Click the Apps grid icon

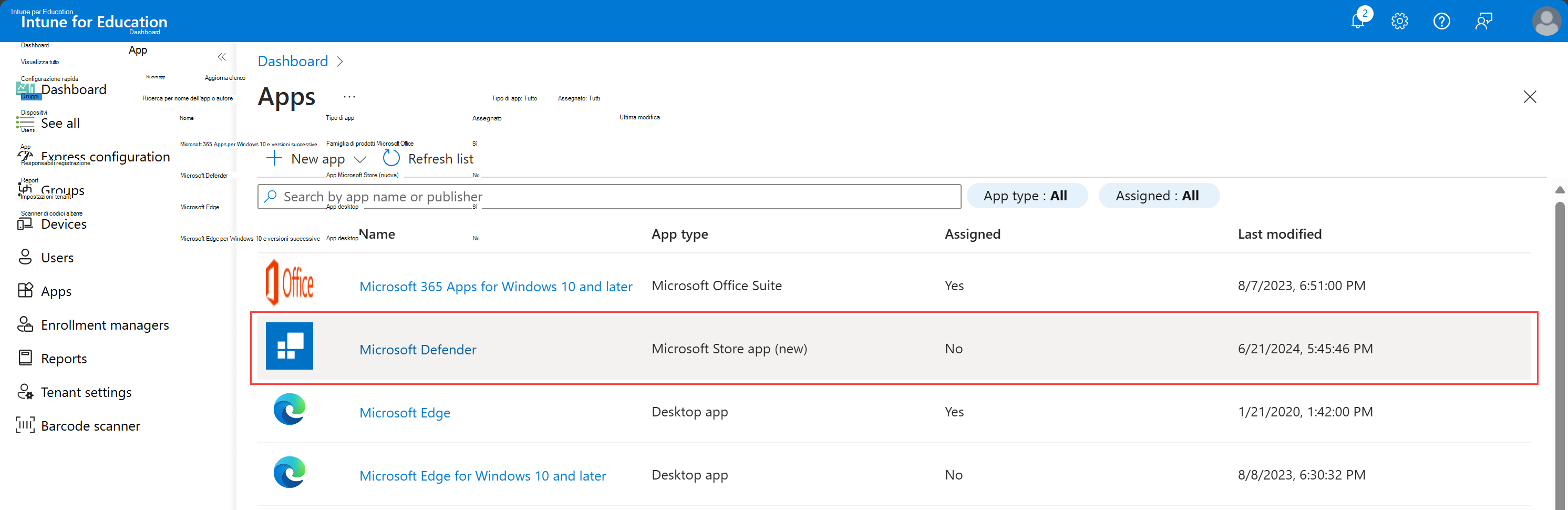(25, 291)
